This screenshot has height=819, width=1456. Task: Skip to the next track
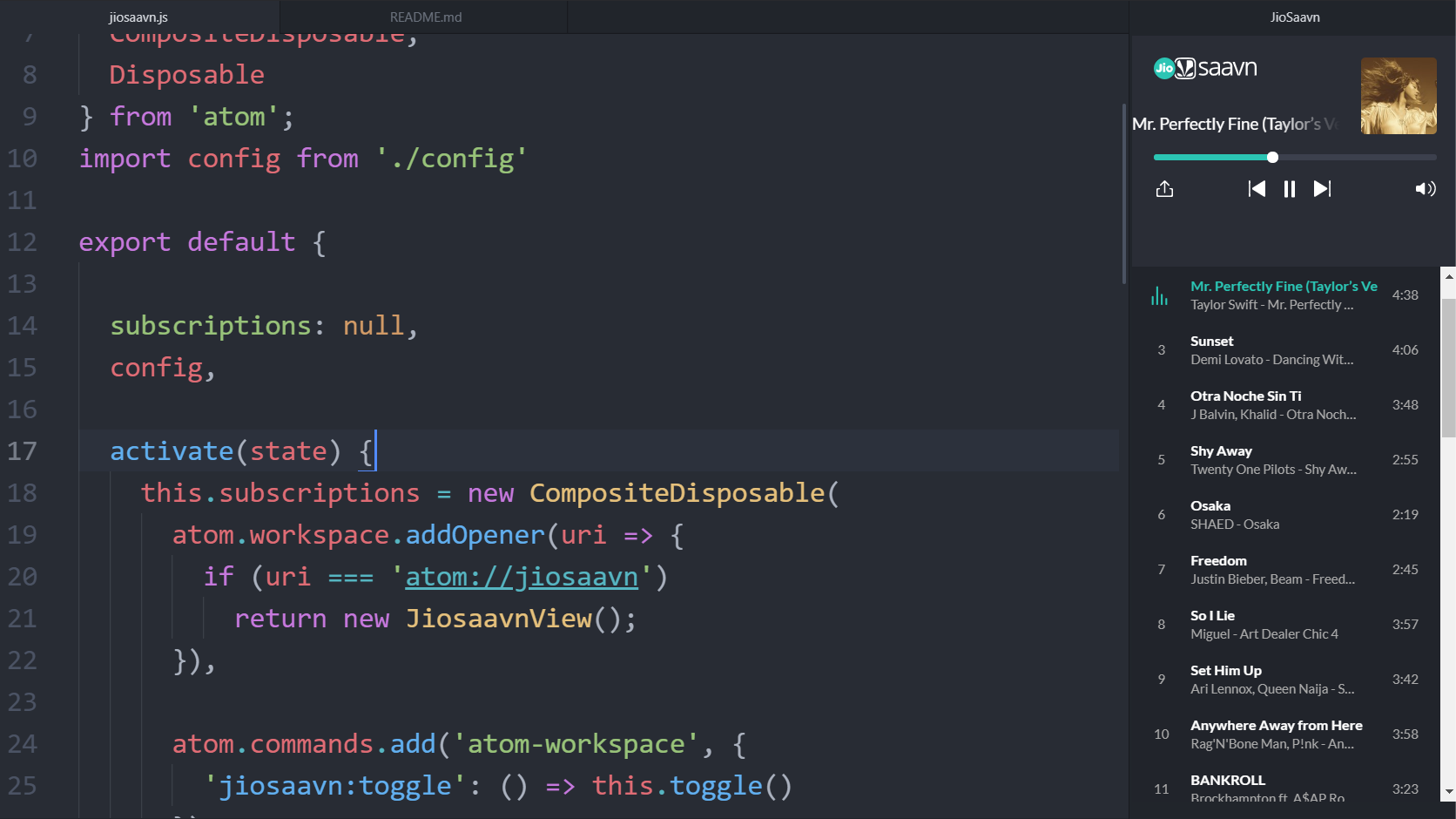click(x=1322, y=189)
